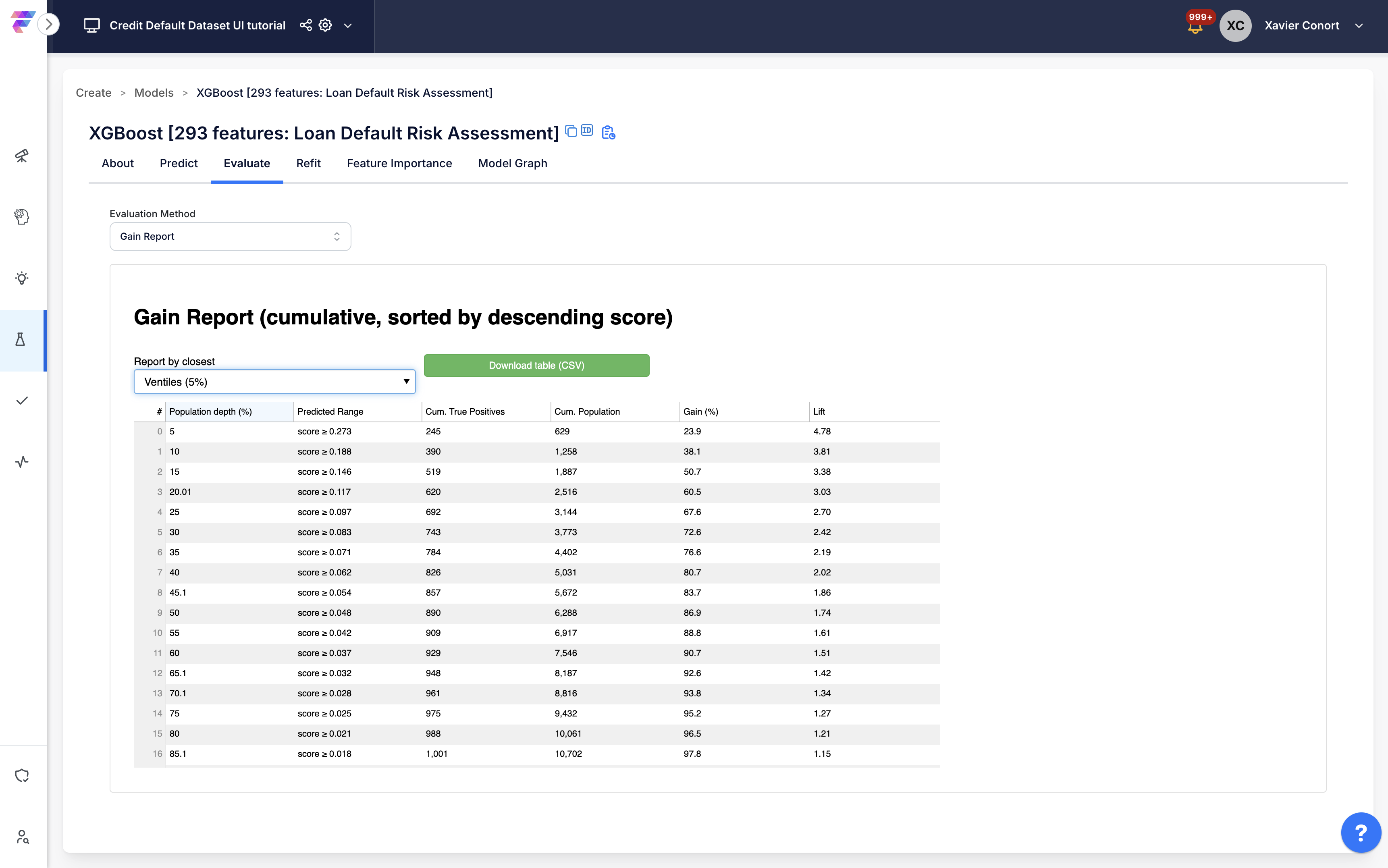Image resolution: width=1388 pixels, height=868 pixels.
Task: Click the checkmark icon in sidebar
Action: click(x=22, y=401)
